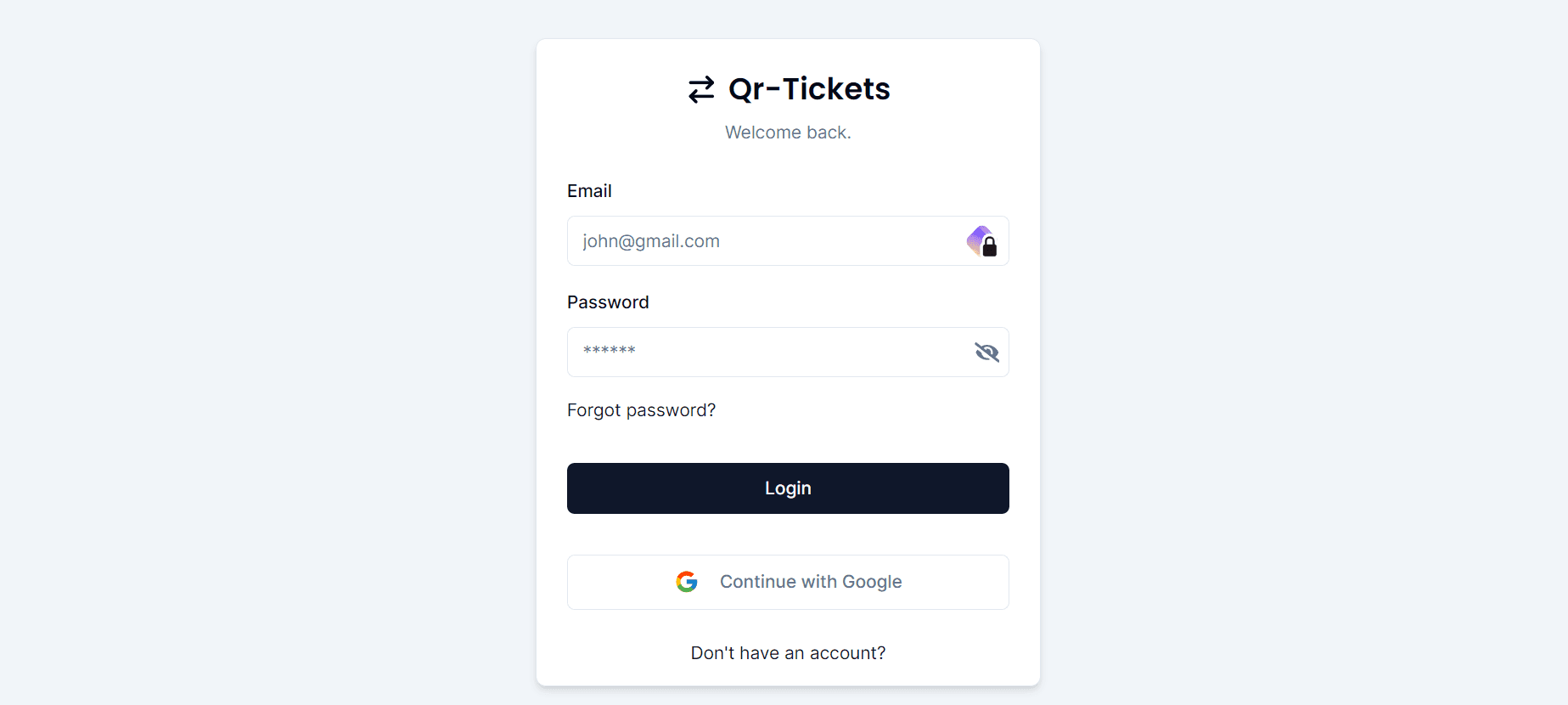
Task: Sign in using Continue with Google
Action: [788, 582]
